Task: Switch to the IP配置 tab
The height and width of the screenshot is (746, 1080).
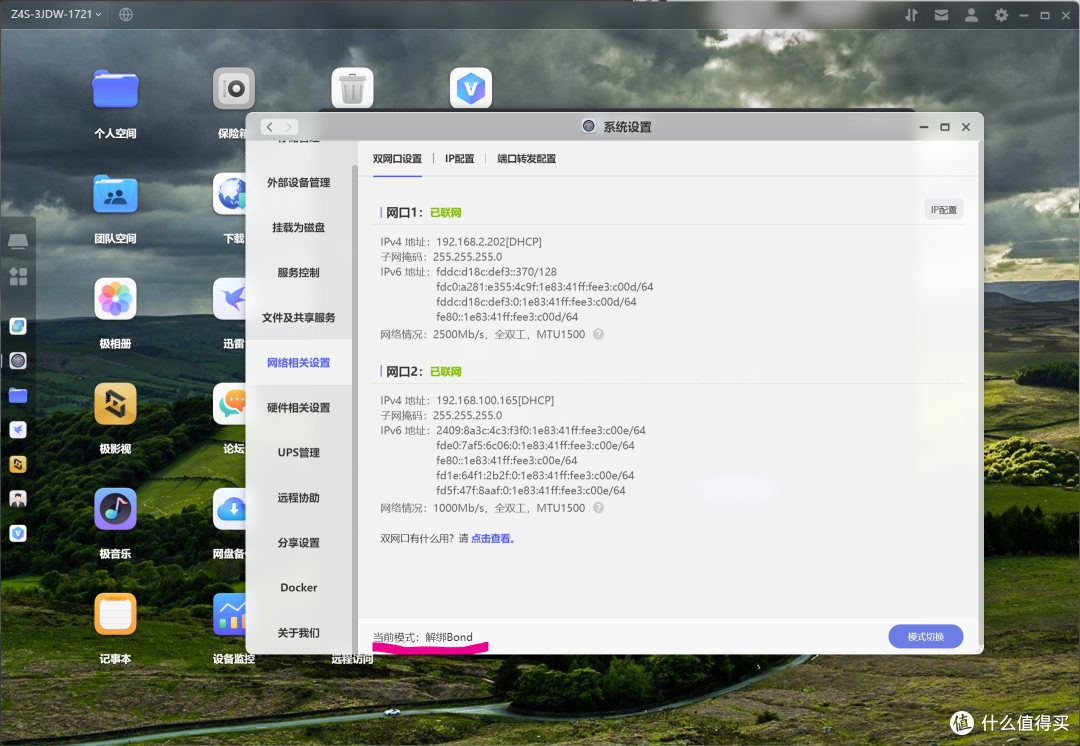Action: (x=459, y=158)
